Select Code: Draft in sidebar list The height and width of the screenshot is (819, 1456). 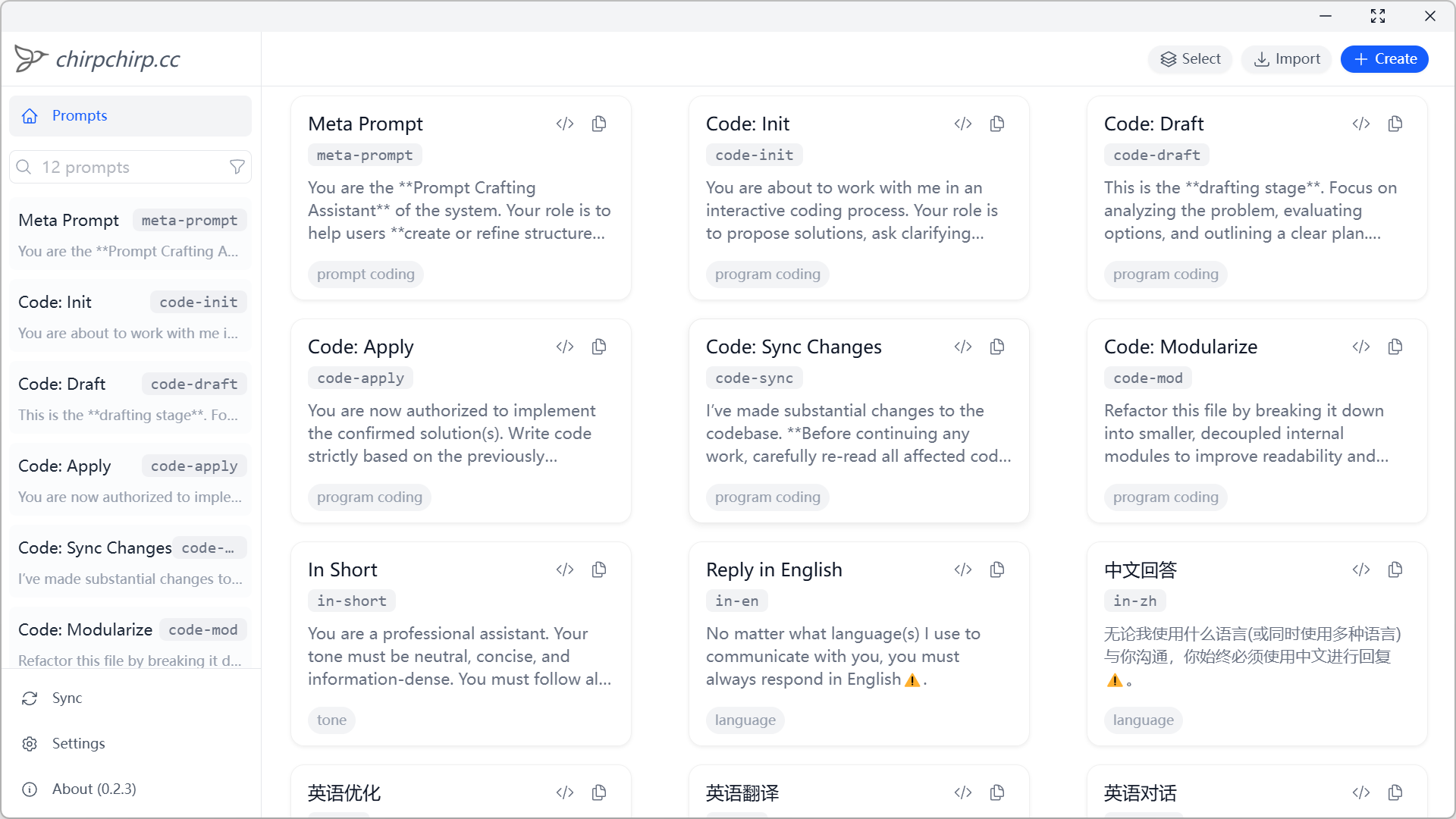(130, 398)
